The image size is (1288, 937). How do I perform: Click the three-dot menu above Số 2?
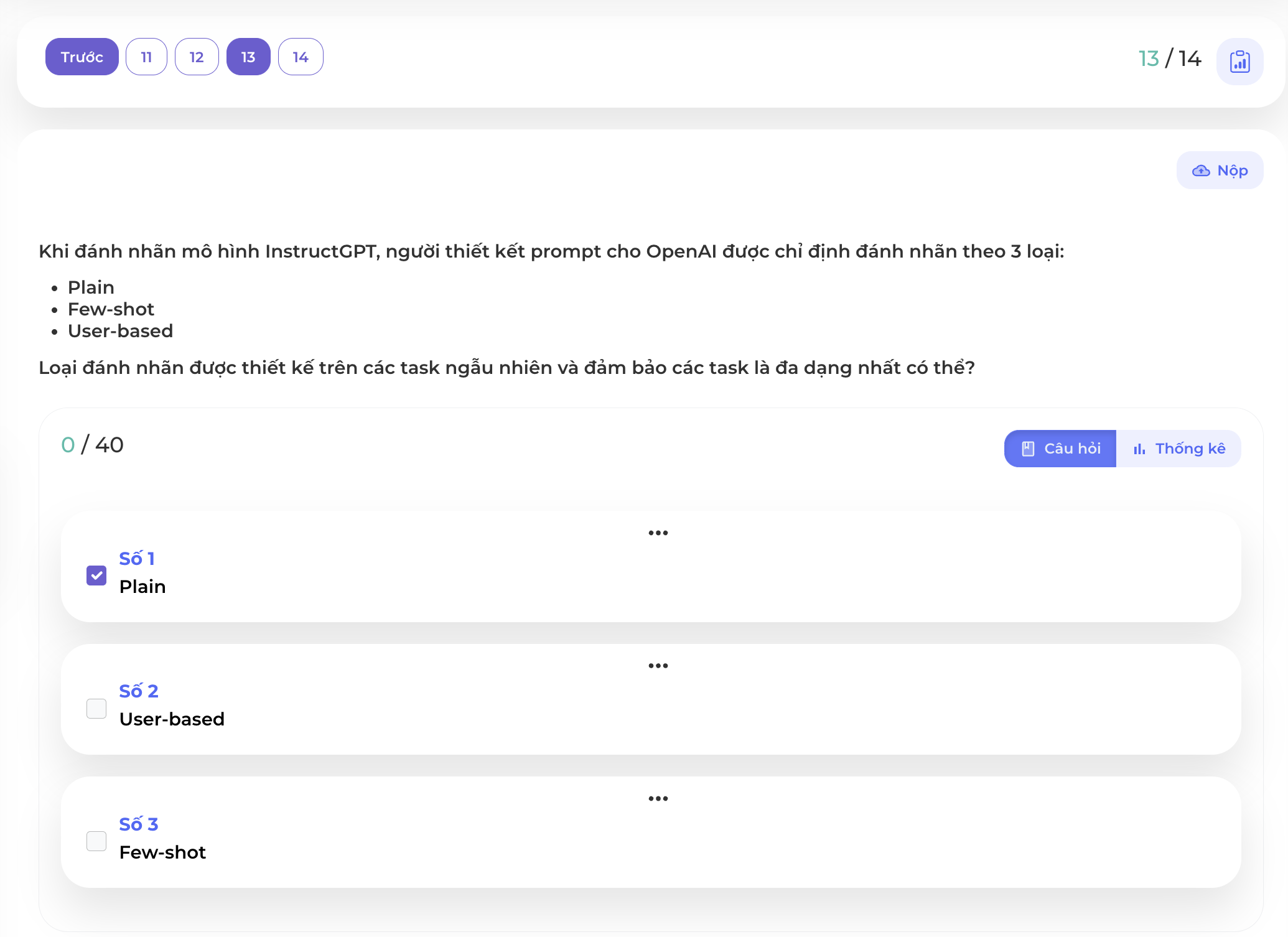tap(658, 665)
